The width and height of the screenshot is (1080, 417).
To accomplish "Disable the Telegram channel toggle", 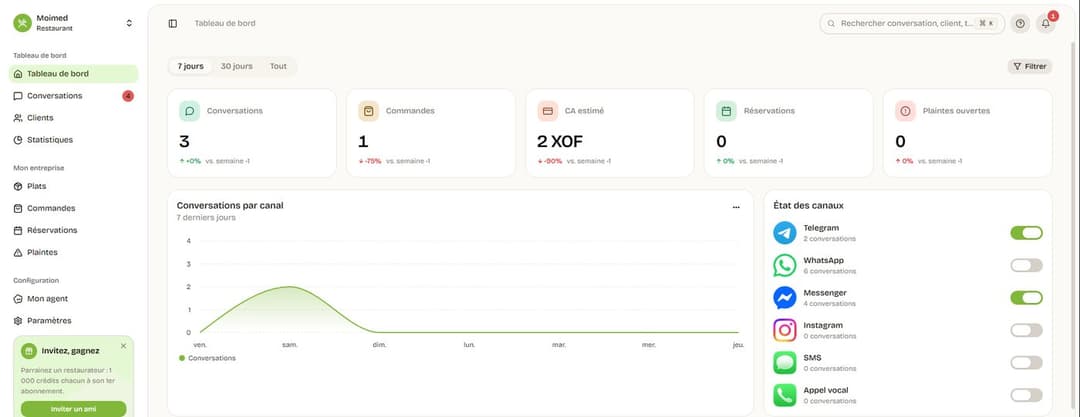I will point(1026,233).
